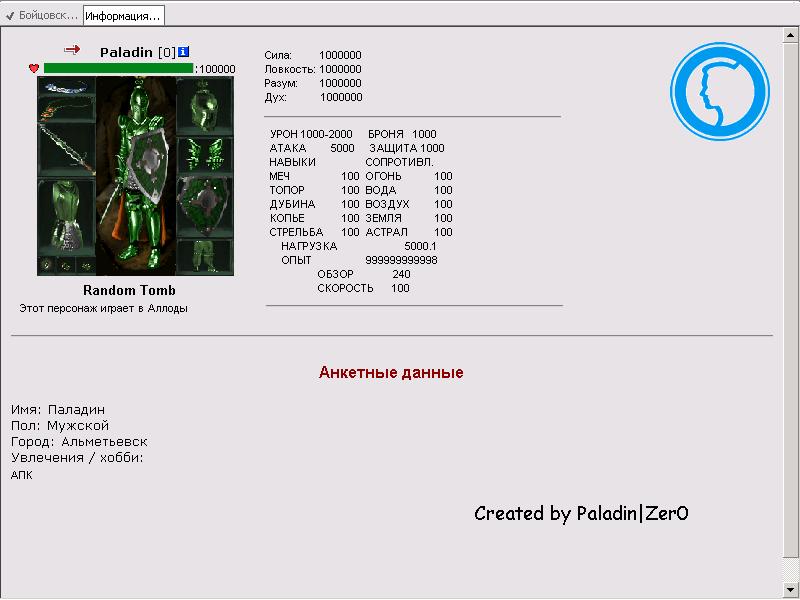This screenshot has width=800, height=600.
Task: Click the ОПЫТ value 999999999998
Action: [x=402, y=260]
